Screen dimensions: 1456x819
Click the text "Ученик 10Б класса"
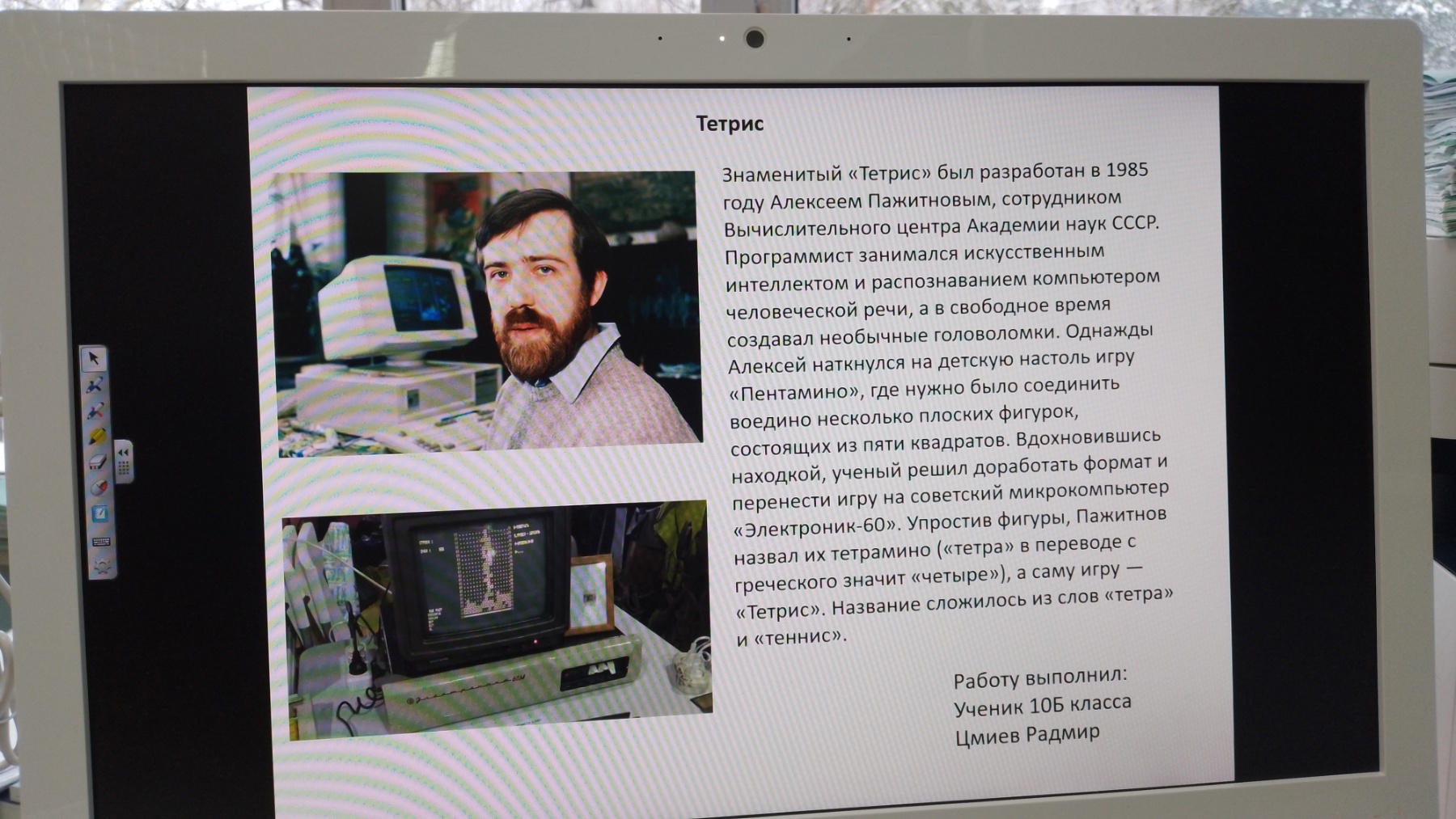tap(1042, 706)
